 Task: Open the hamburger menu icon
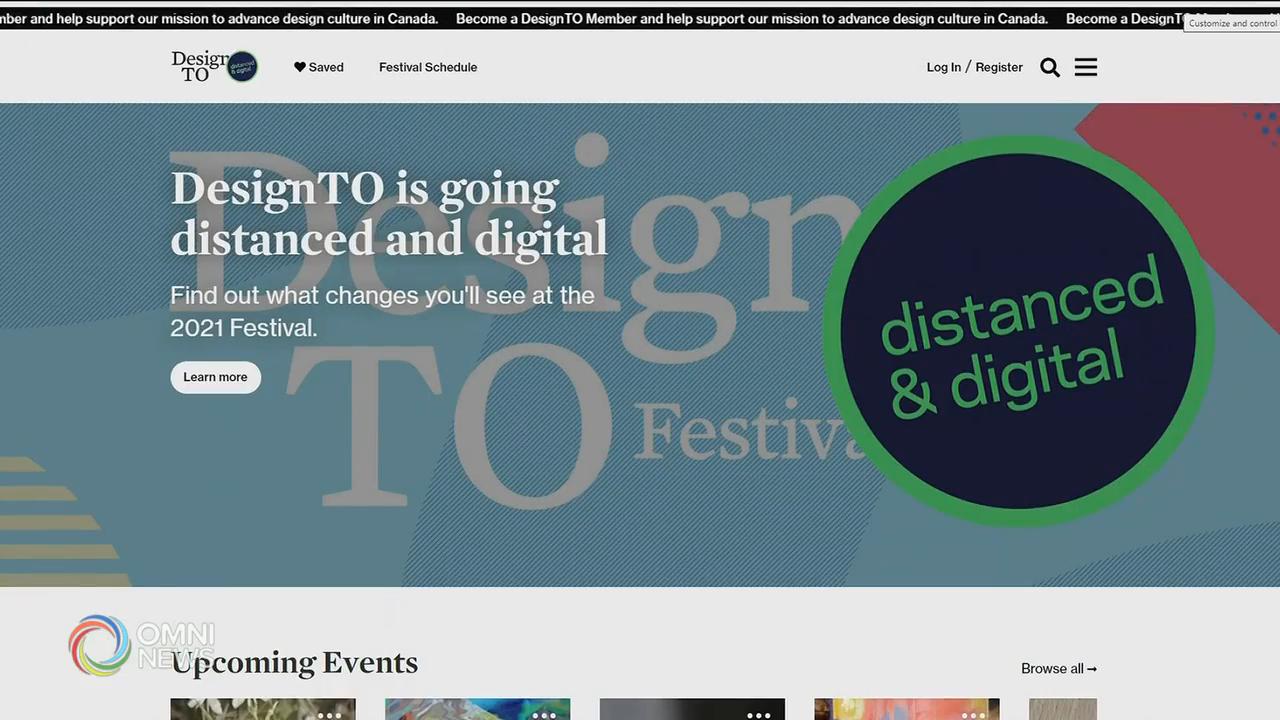pyautogui.click(x=1086, y=67)
